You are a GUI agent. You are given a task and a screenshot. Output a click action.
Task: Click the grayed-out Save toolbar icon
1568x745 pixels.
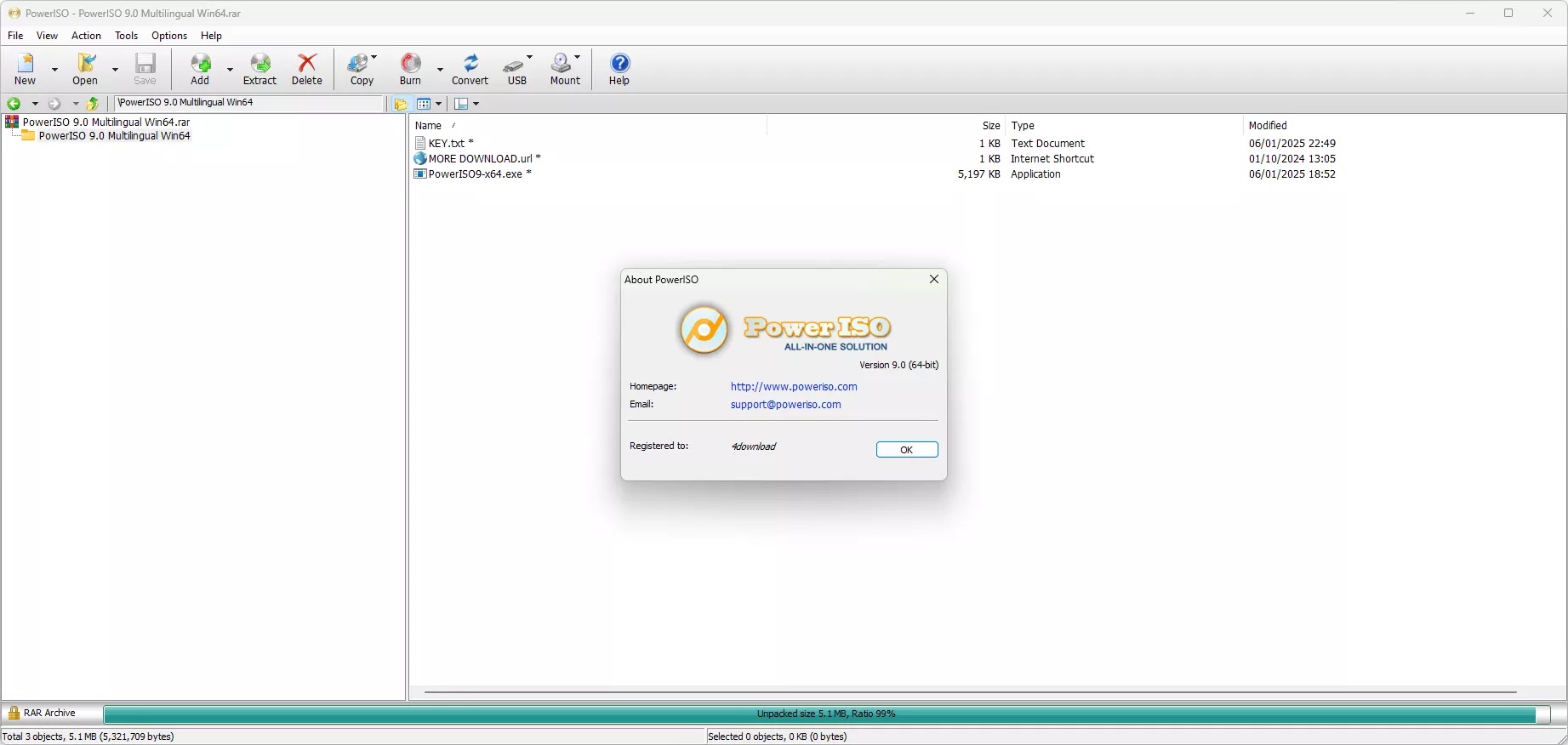coord(145,64)
